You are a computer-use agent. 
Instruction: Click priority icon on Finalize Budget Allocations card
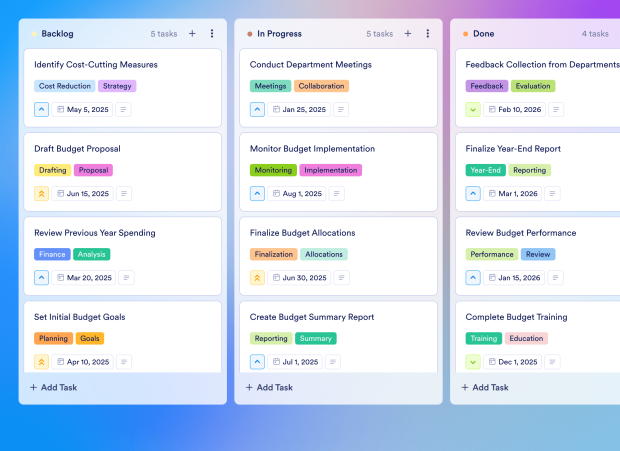coord(257,278)
